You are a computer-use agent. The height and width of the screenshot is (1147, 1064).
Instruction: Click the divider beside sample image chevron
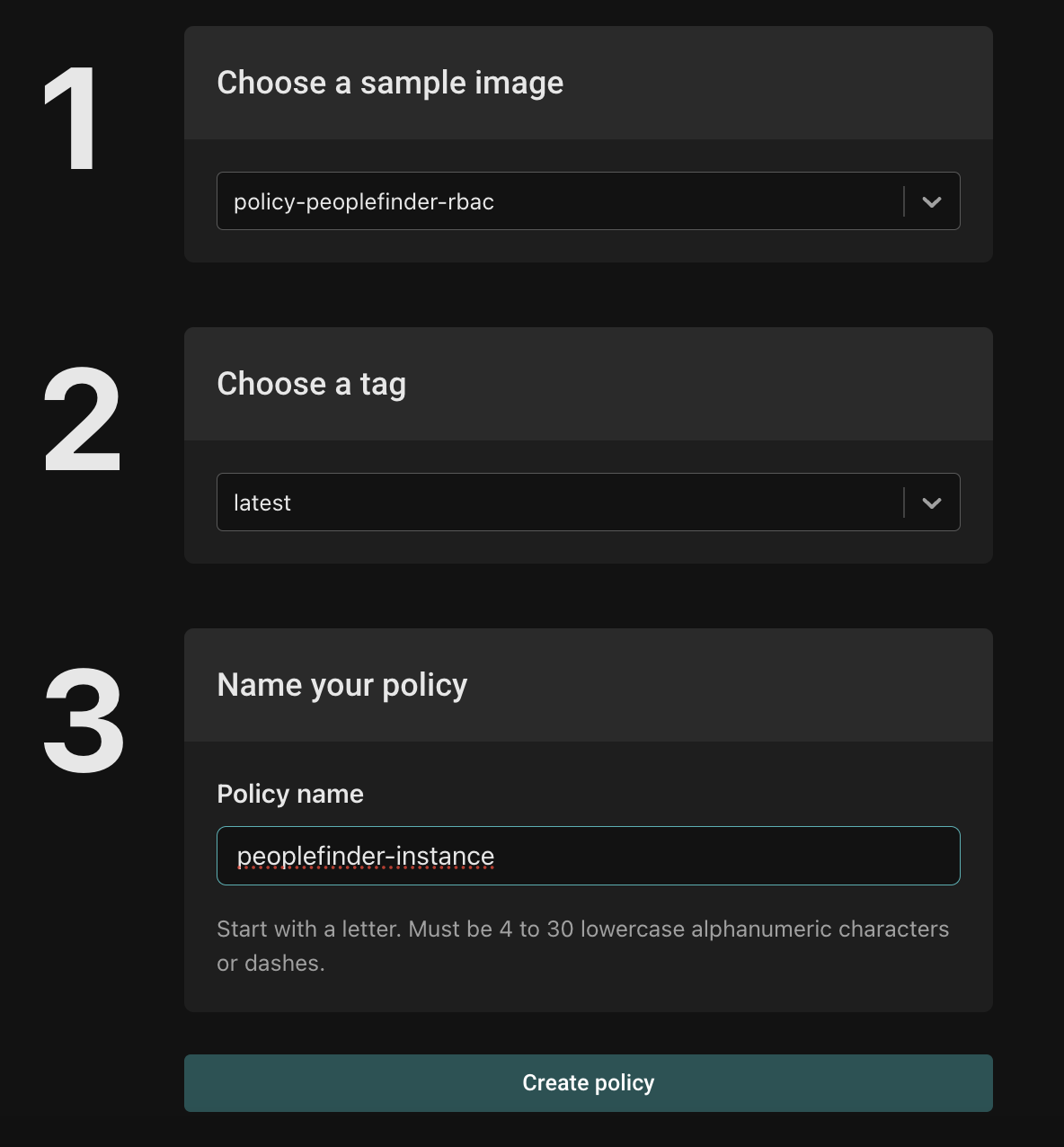(x=903, y=201)
